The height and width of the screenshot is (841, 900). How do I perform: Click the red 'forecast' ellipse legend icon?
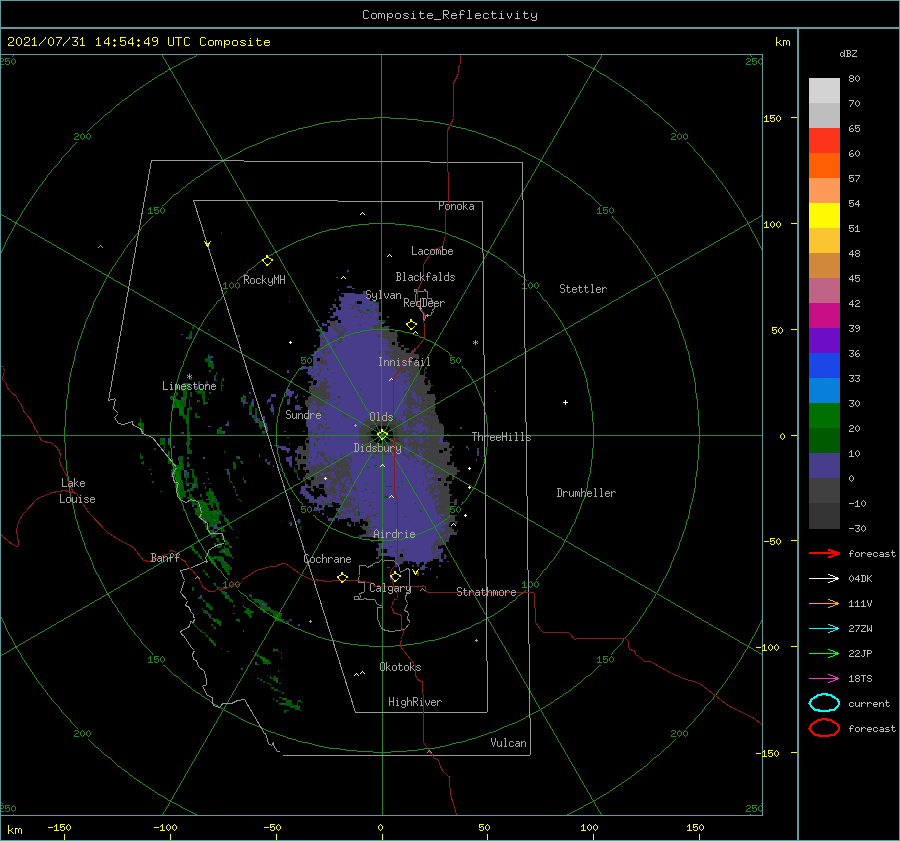(x=824, y=728)
